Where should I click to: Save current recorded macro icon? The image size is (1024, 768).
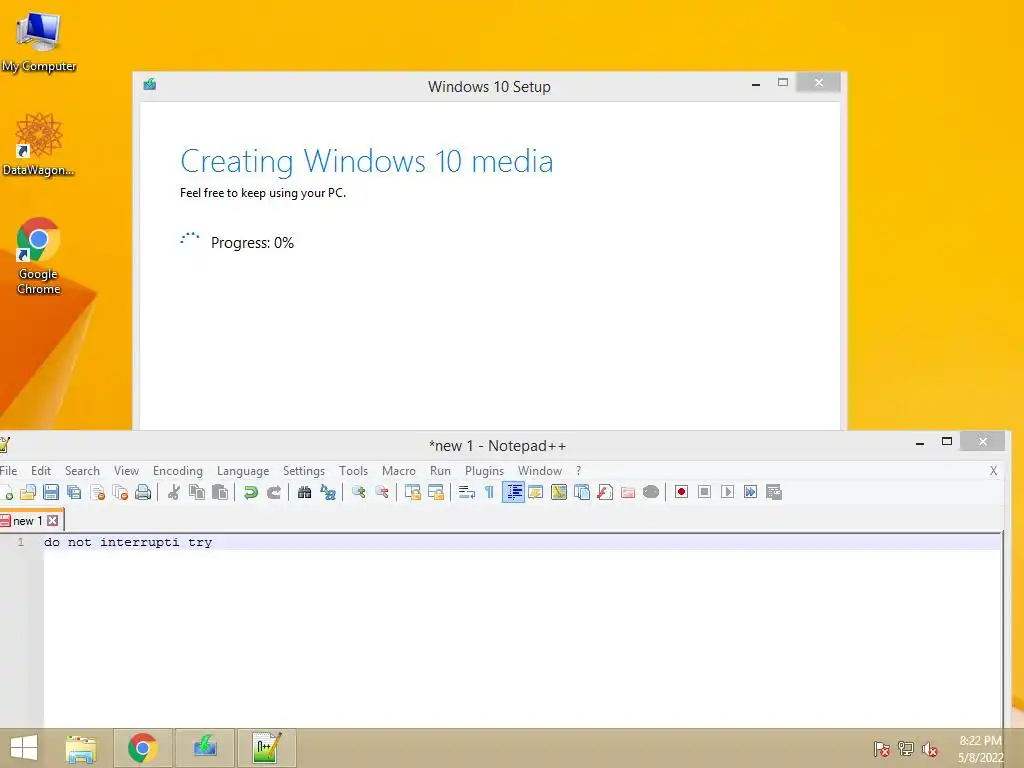(x=774, y=492)
